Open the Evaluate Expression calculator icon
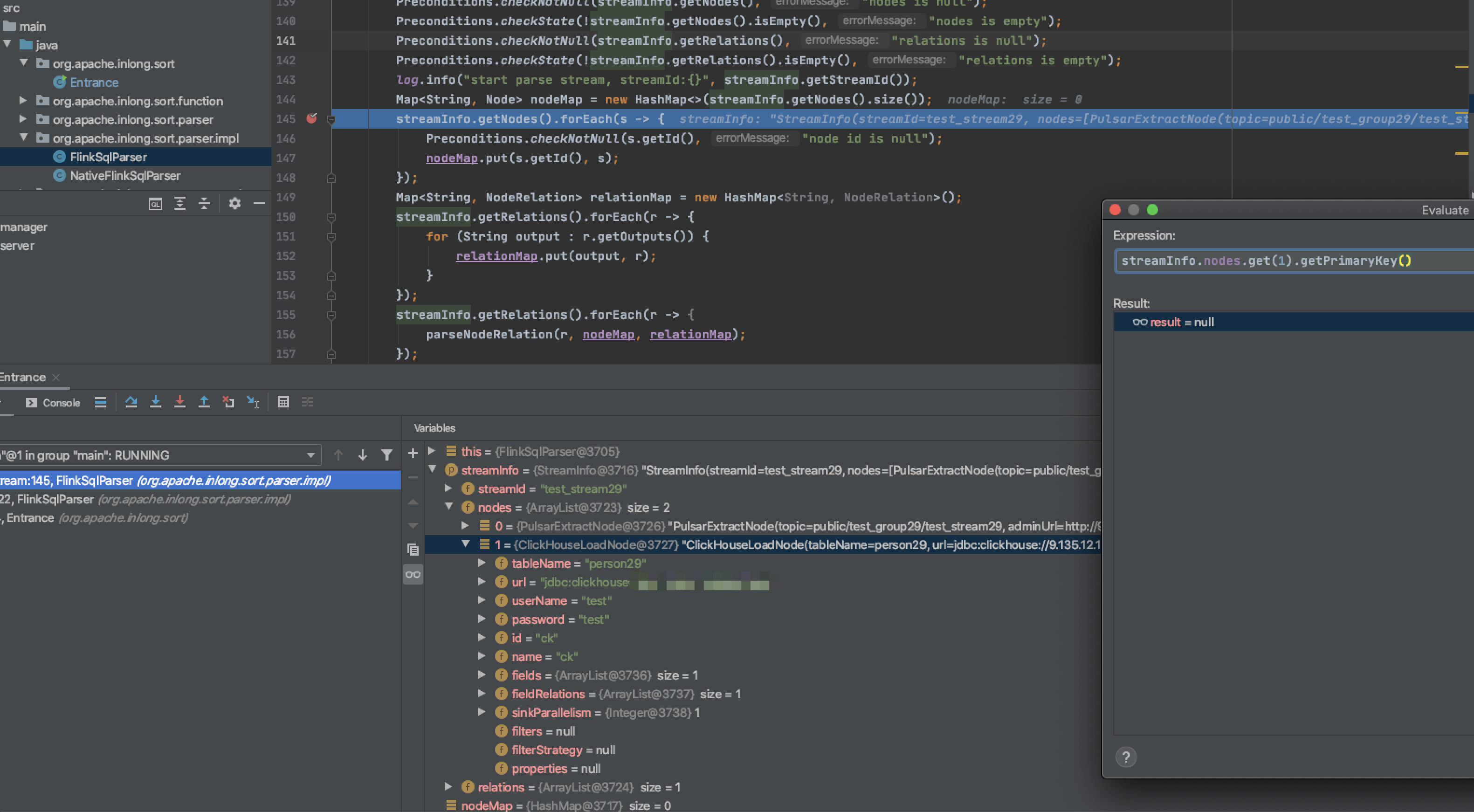The image size is (1474, 812). [x=282, y=402]
